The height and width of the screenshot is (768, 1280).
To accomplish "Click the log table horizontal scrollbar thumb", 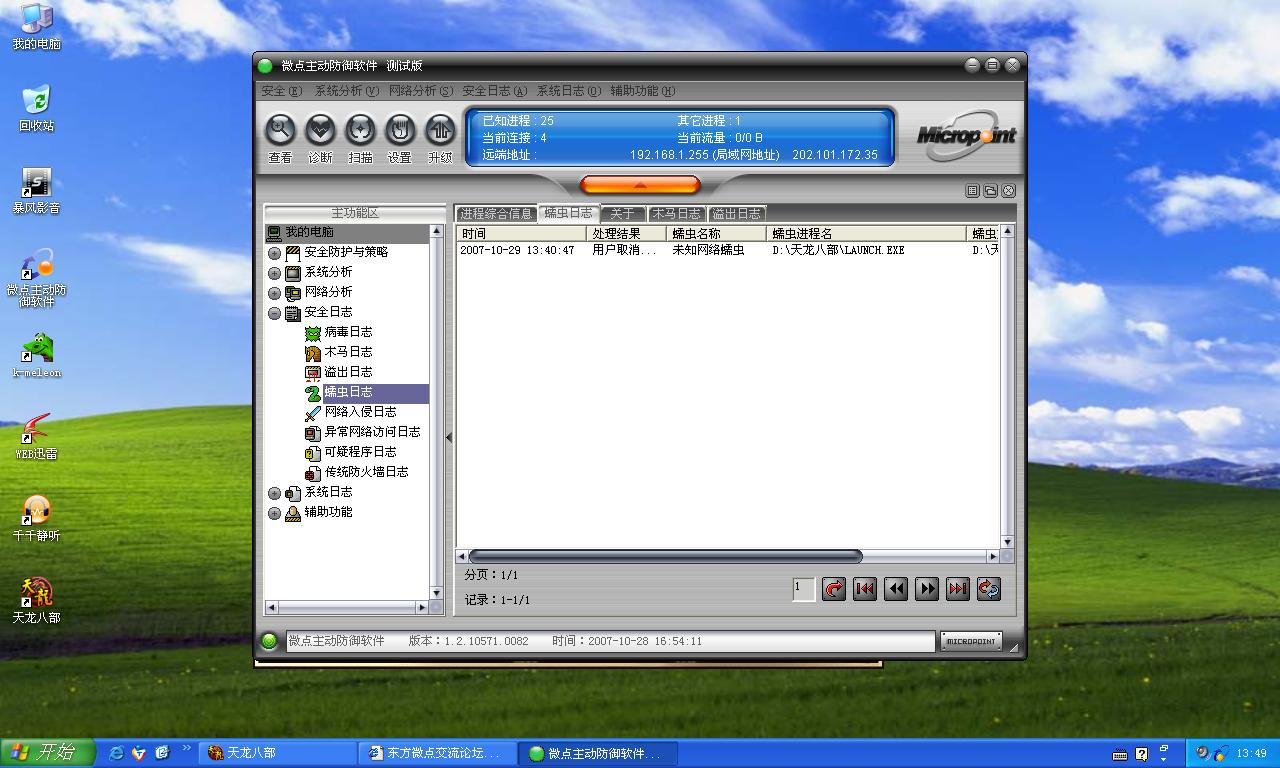I will [665, 556].
